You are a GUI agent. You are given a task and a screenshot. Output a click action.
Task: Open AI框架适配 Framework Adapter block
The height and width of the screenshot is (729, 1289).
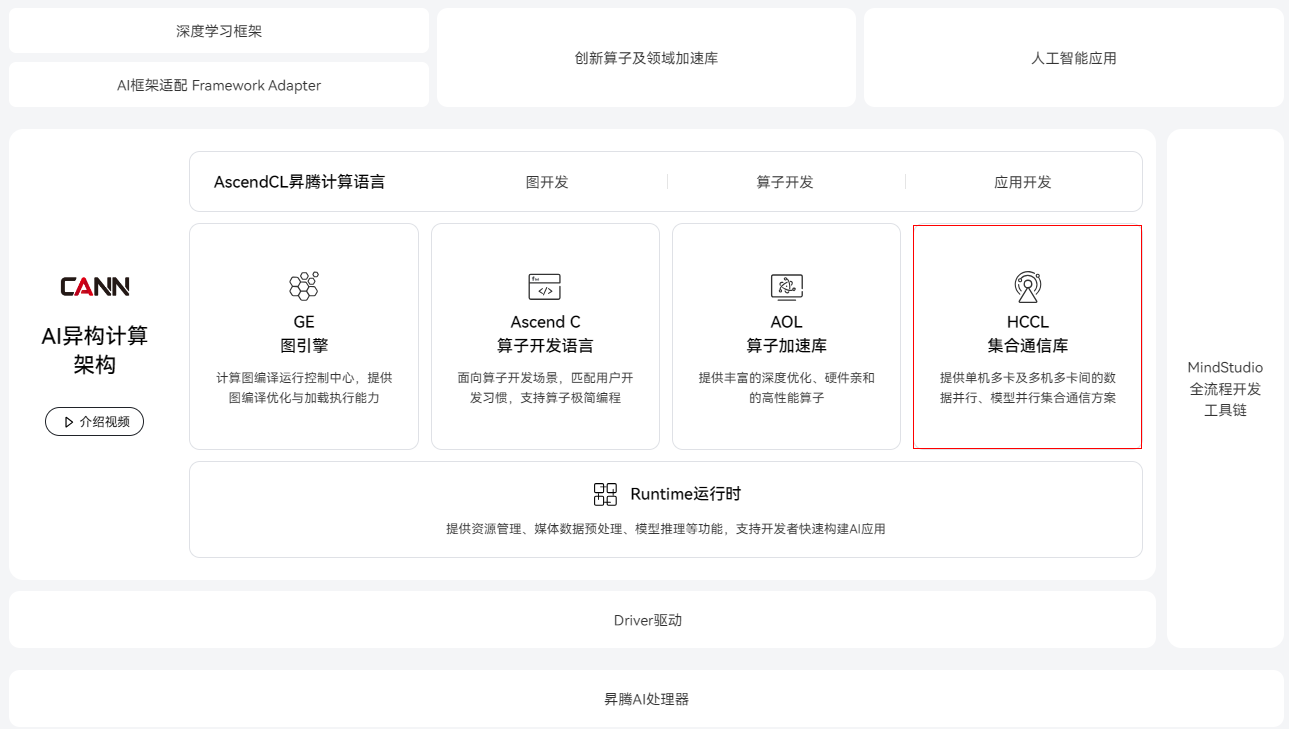[219, 85]
